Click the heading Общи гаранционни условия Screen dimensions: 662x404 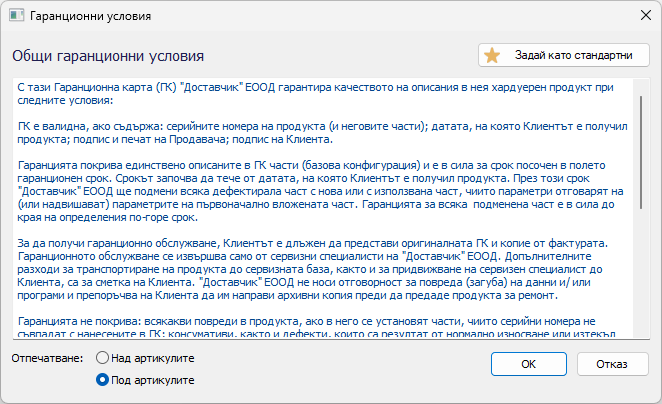pyautogui.click(x=108, y=56)
